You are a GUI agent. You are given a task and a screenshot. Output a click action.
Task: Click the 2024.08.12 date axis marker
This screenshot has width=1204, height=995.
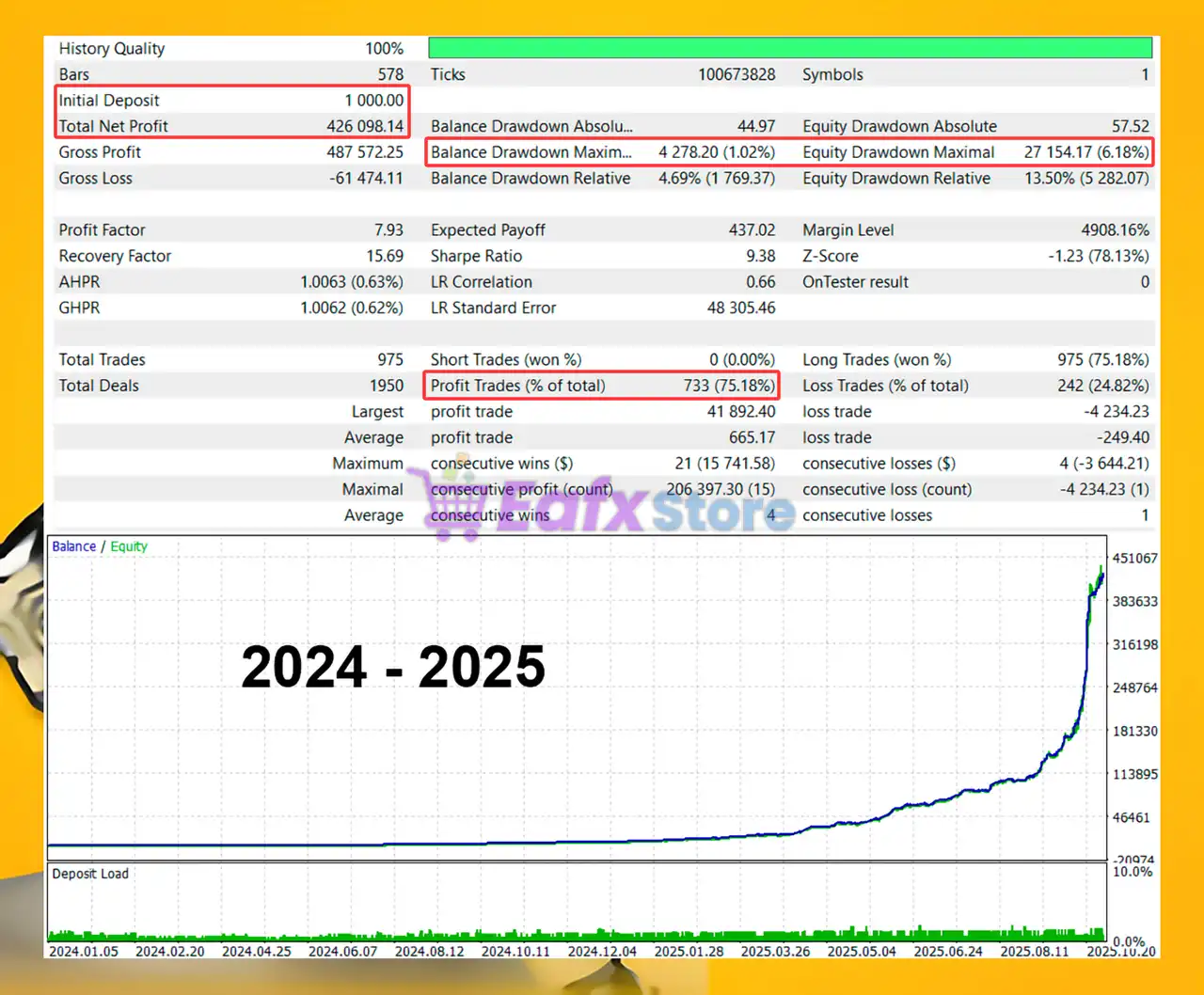pos(429,951)
